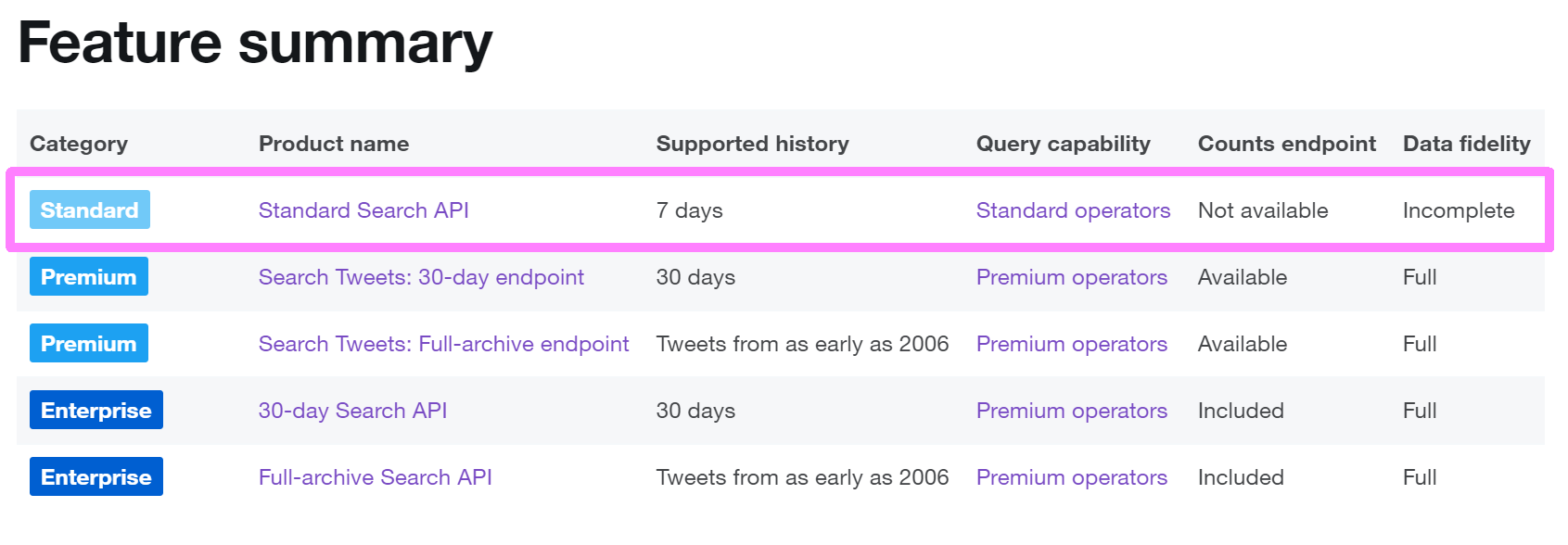Open the Full-archive Search API link
Screen dimensions: 1568x545
[375, 477]
